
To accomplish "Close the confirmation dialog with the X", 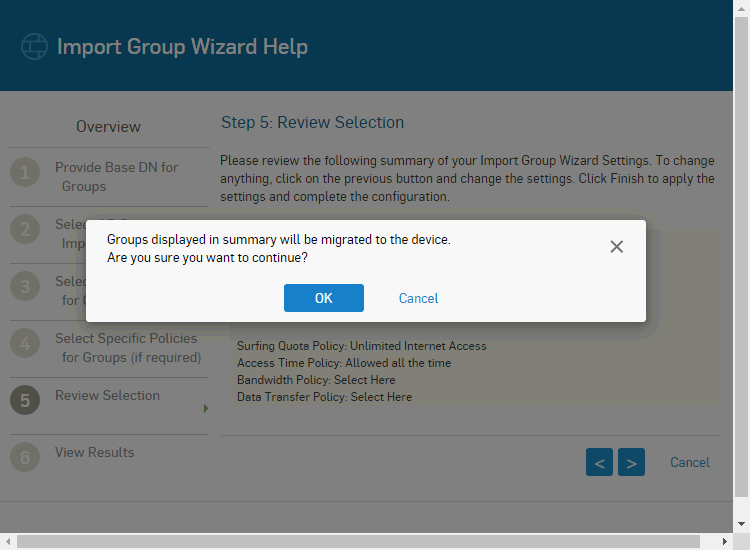I will (x=616, y=247).
